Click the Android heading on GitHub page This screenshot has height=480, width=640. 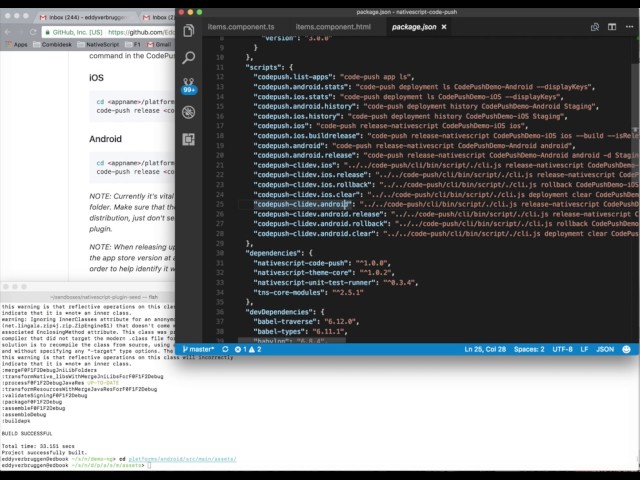tap(105, 139)
